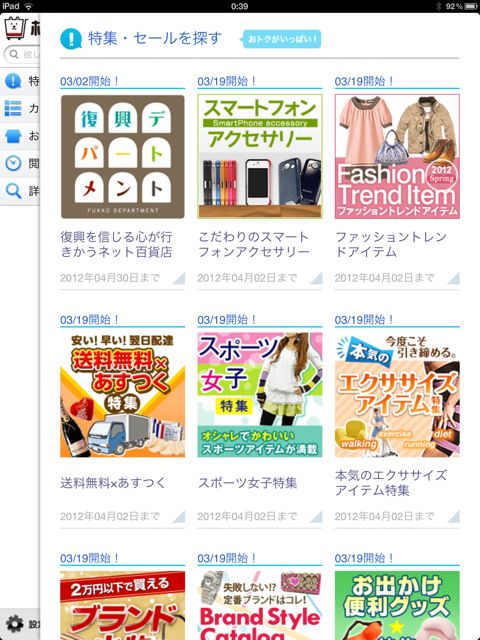Tap the おトクがいっぱい！ badge
Viewport: 480px width, 640px height.
(x=280, y=39)
